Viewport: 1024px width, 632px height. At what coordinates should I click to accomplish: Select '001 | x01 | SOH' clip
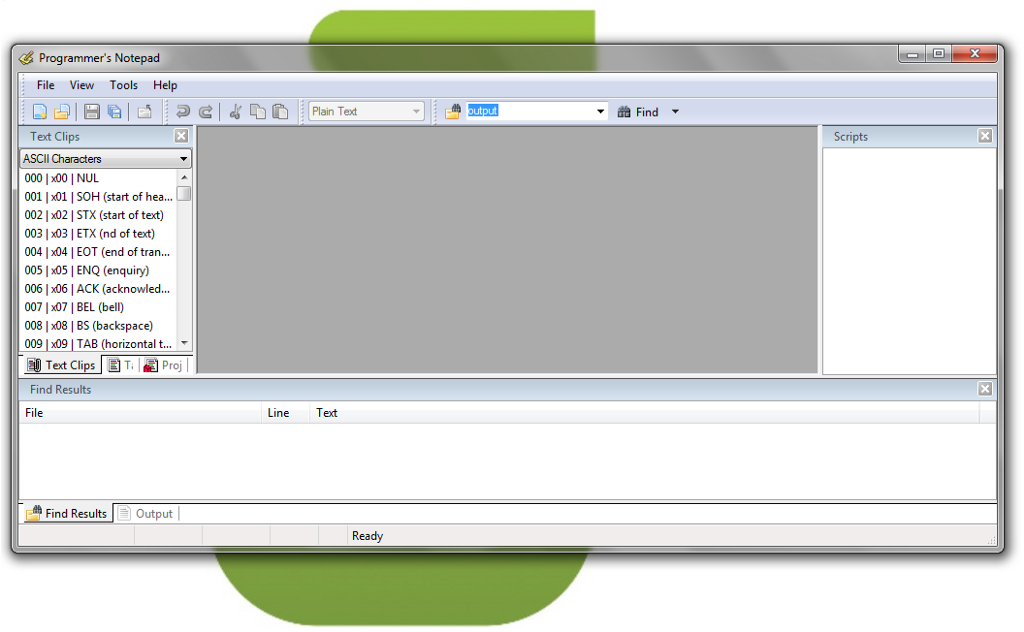pos(99,197)
